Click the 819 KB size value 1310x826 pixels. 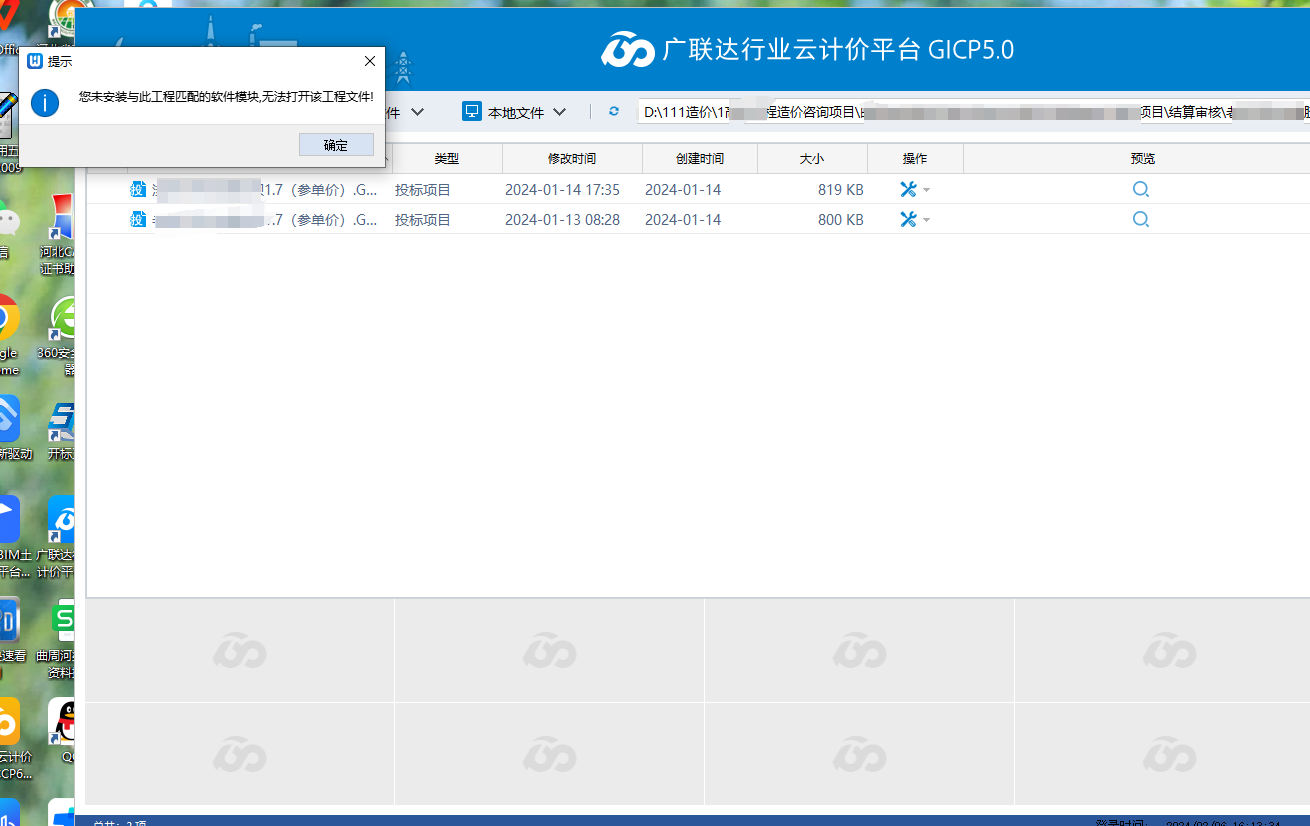[x=841, y=189]
